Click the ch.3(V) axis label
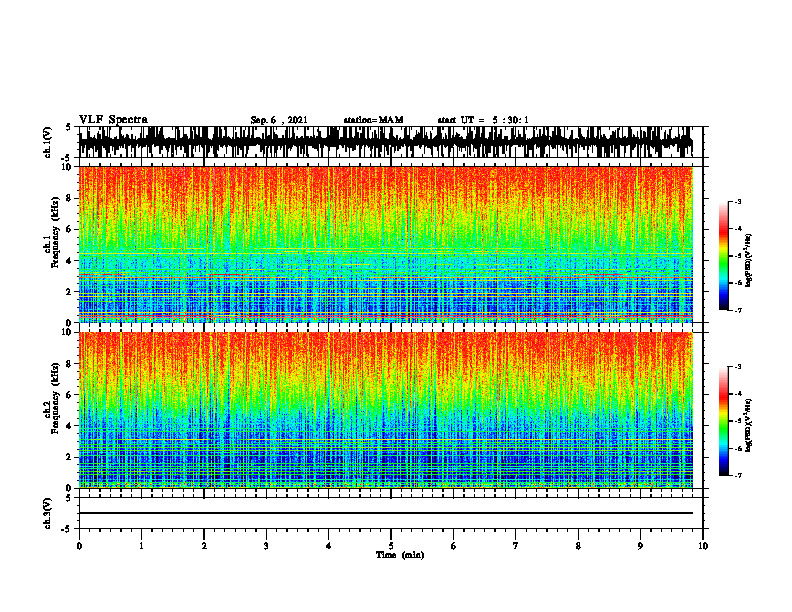792x612 pixels. click(48, 514)
